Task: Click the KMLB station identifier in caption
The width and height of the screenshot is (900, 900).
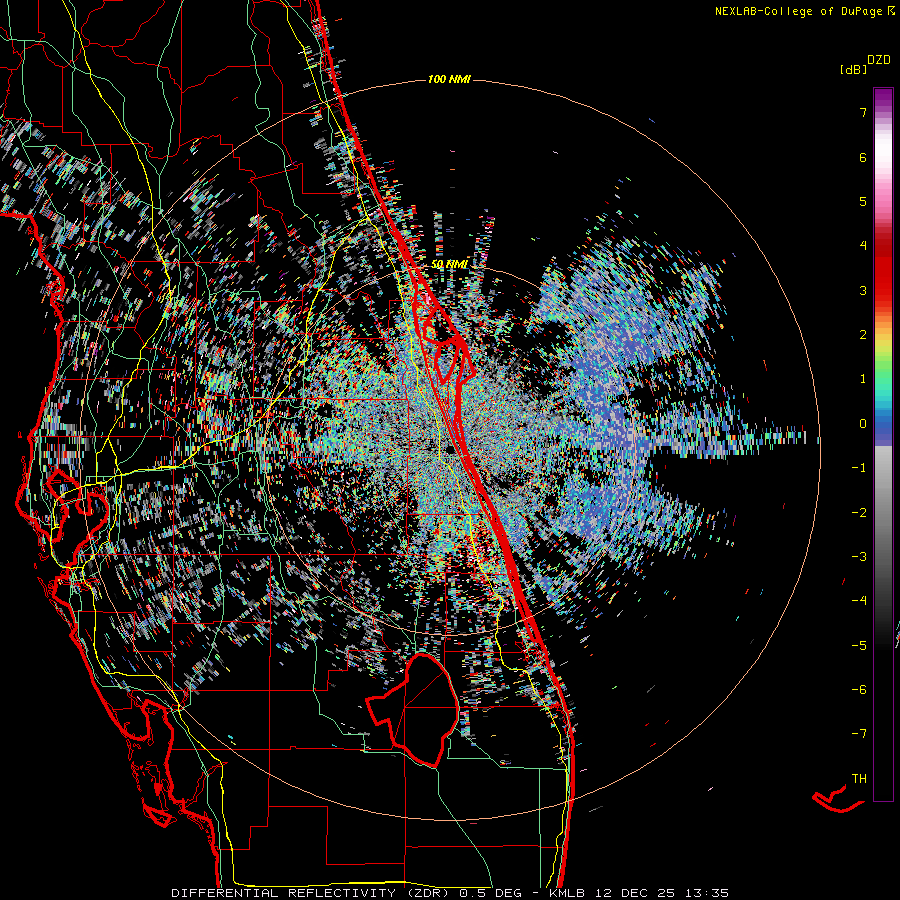Action: click(568, 893)
